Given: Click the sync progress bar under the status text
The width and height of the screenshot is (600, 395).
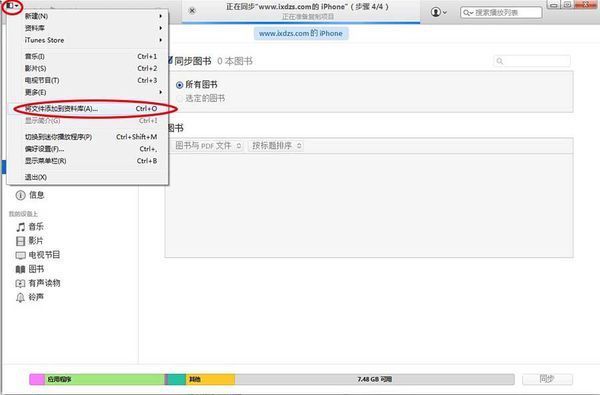Looking at the screenshot, I should pyautogui.click(x=301, y=23).
